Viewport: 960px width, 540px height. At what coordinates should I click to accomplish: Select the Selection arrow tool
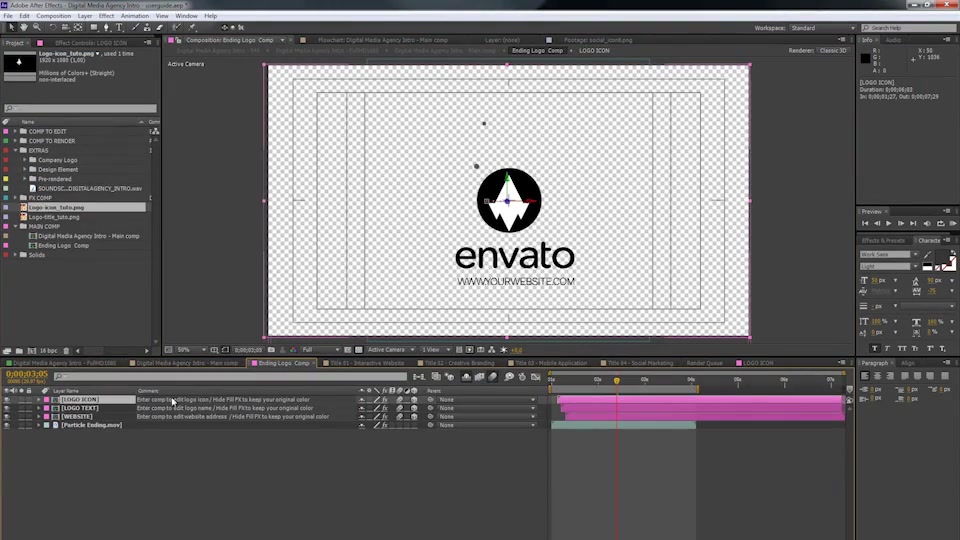[x=11, y=28]
